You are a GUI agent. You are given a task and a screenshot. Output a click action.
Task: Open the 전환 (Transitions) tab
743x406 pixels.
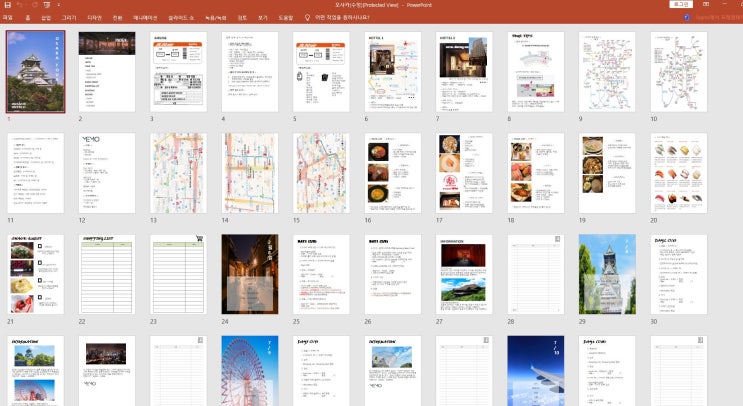point(118,18)
